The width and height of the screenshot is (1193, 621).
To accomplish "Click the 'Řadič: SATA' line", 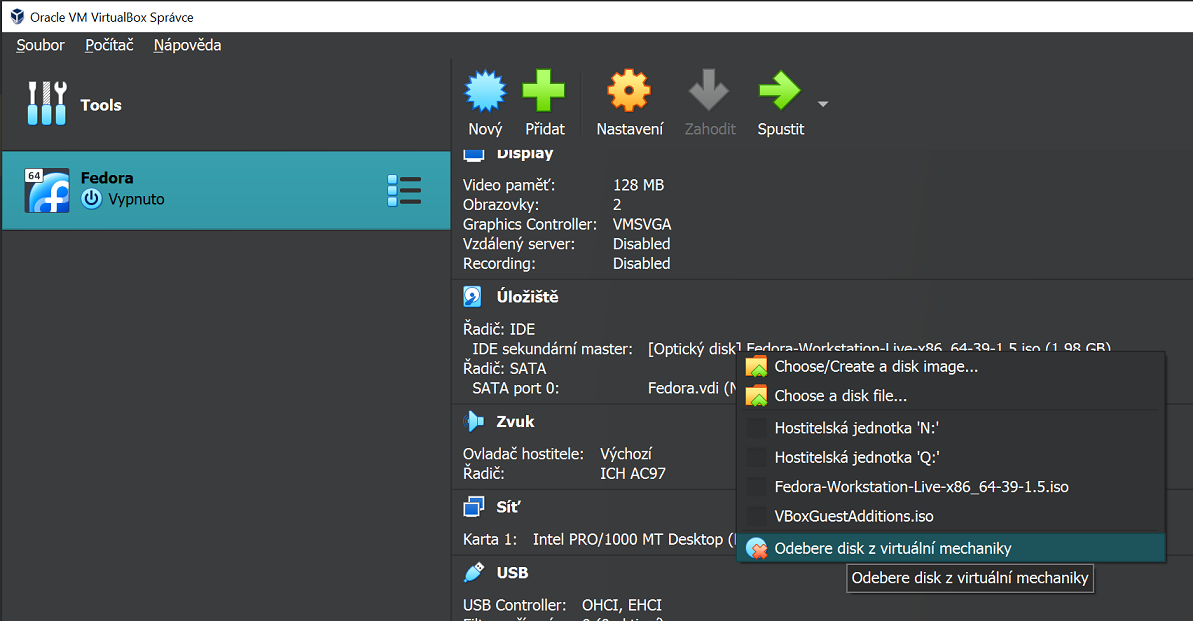I will tap(504, 368).
